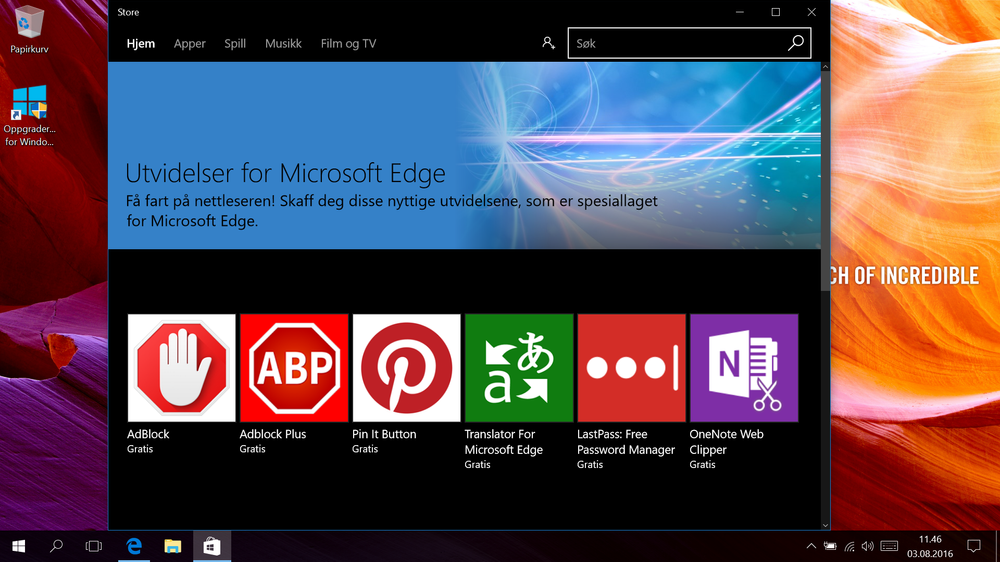The height and width of the screenshot is (562, 1000).
Task: Open the LastPass password manager tile
Action: pyautogui.click(x=631, y=367)
